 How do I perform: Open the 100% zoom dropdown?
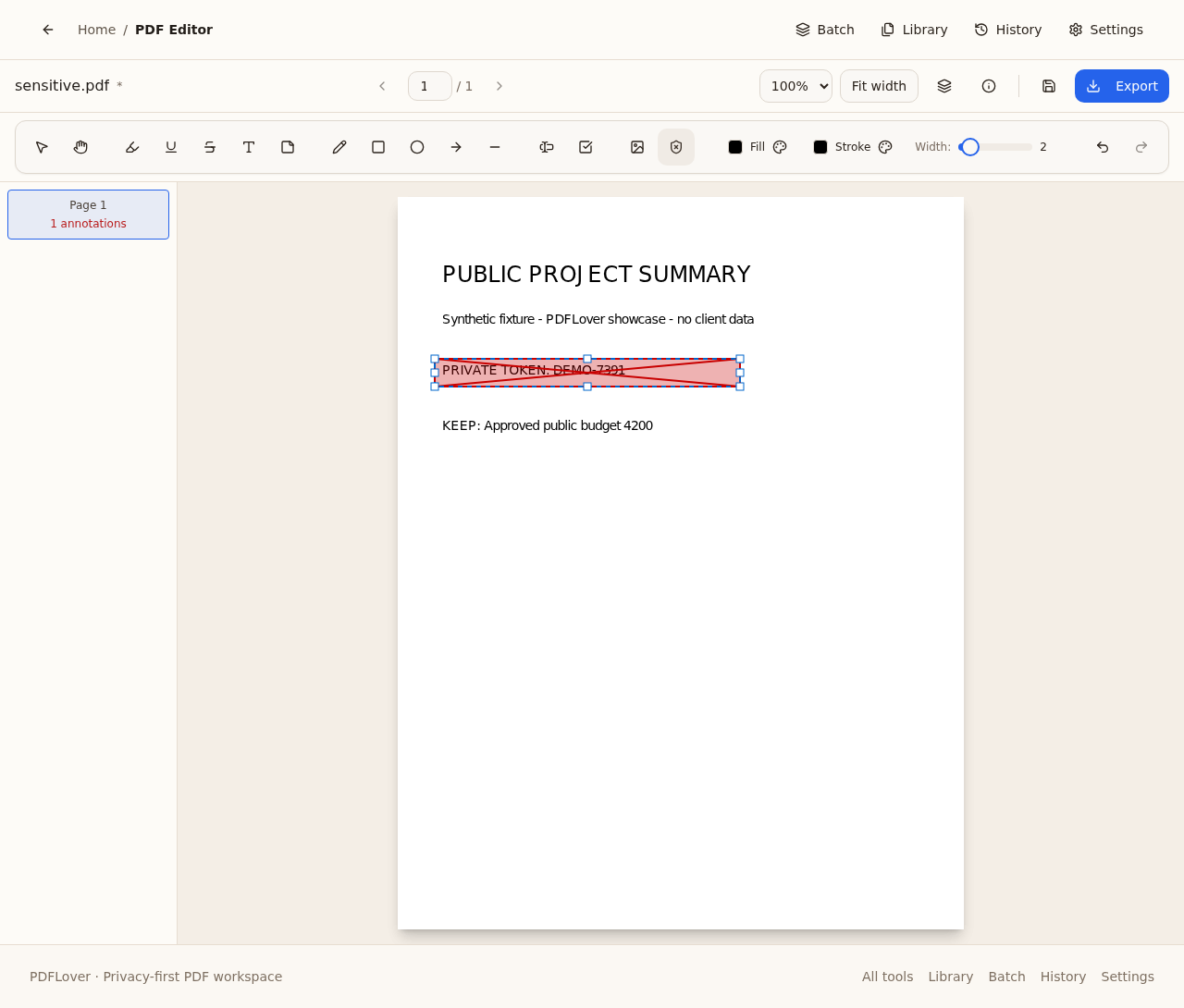795,86
